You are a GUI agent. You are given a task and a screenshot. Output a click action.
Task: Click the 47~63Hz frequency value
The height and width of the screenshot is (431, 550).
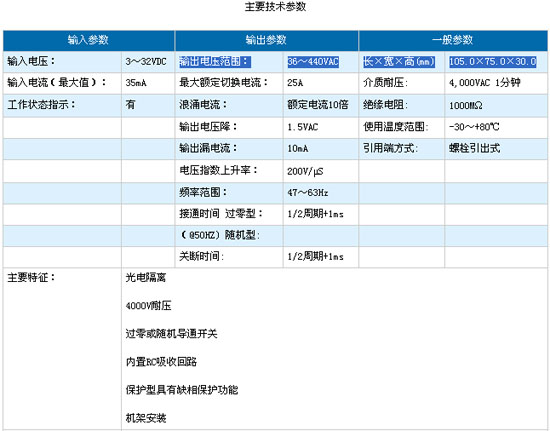(308, 193)
